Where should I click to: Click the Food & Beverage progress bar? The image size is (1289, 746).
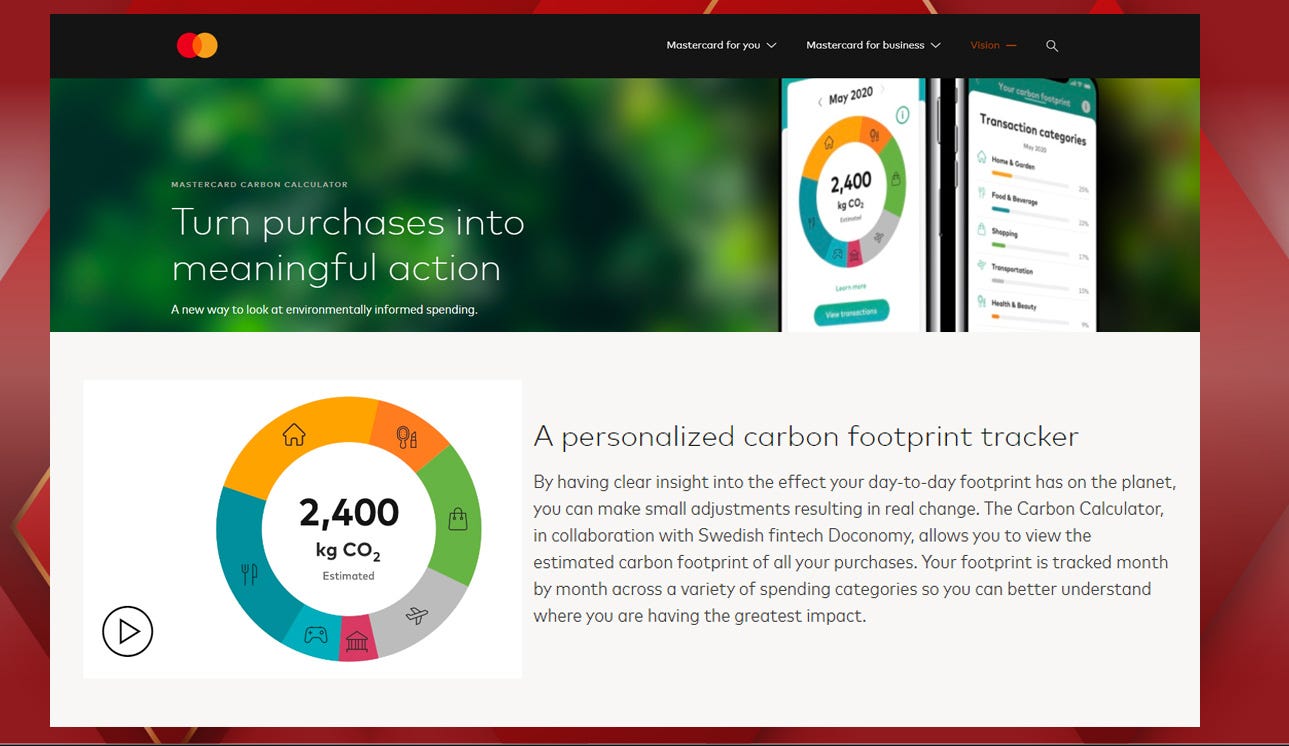tap(1030, 214)
